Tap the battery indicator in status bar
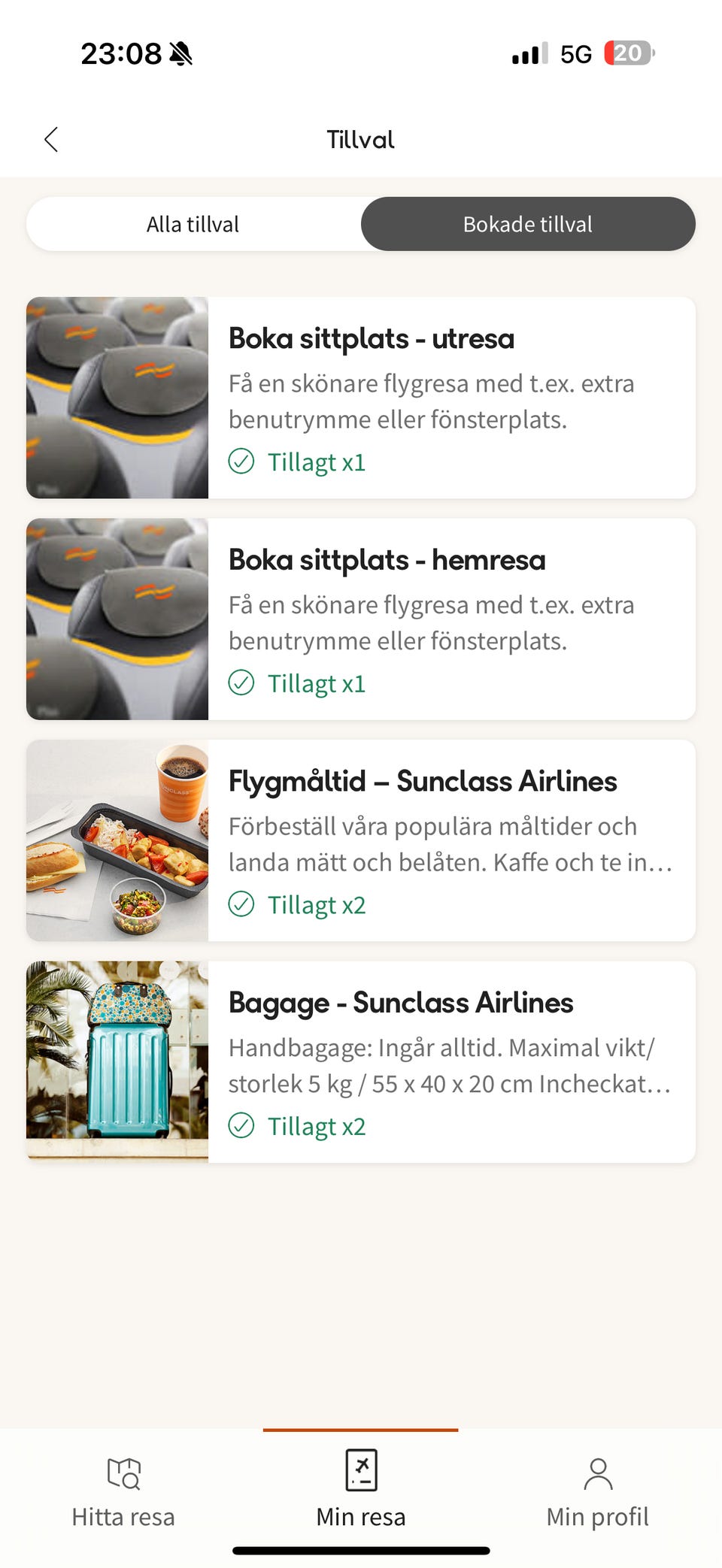 click(629, 53)
